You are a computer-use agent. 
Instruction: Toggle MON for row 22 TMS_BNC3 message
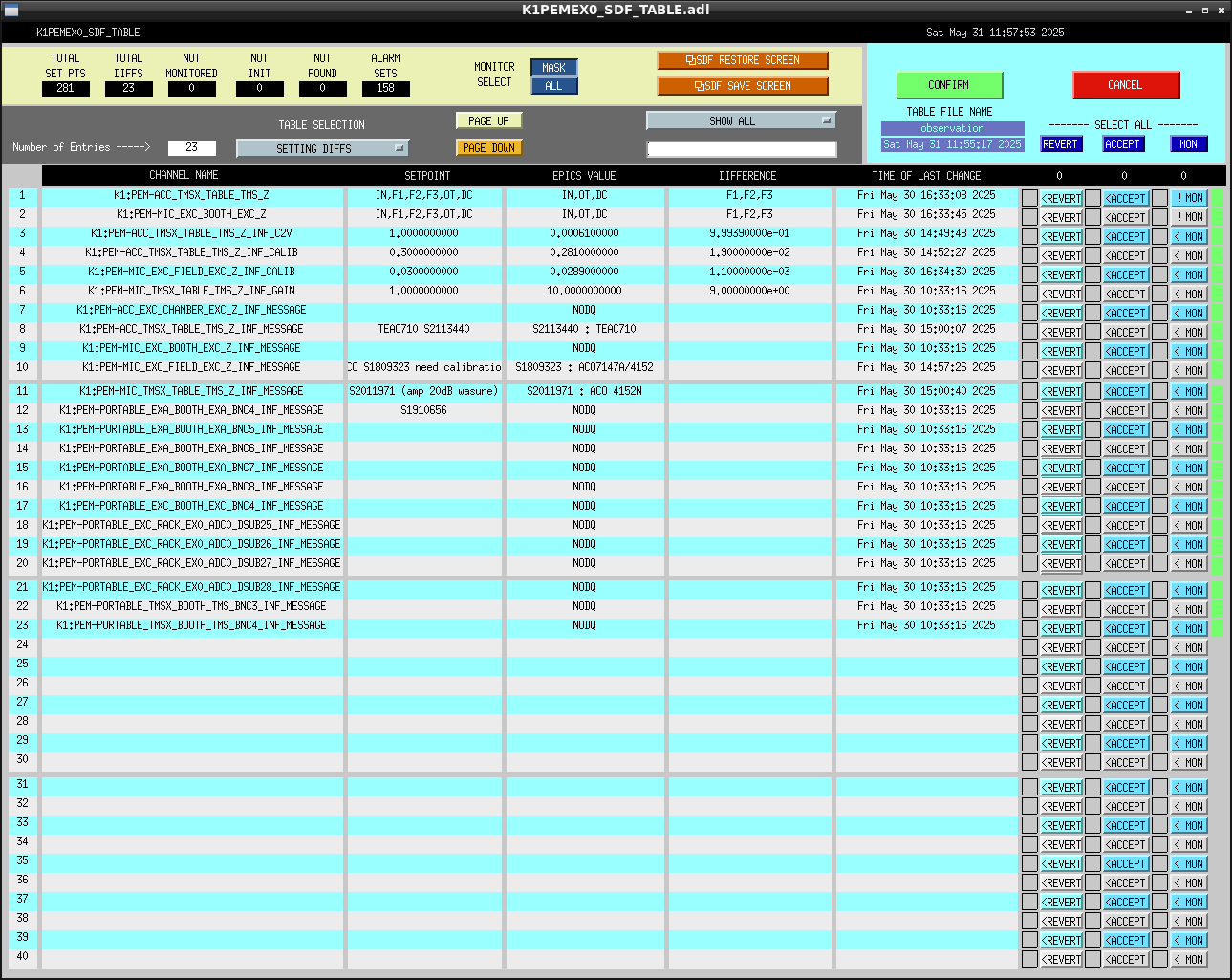(x=1189, y=609)
